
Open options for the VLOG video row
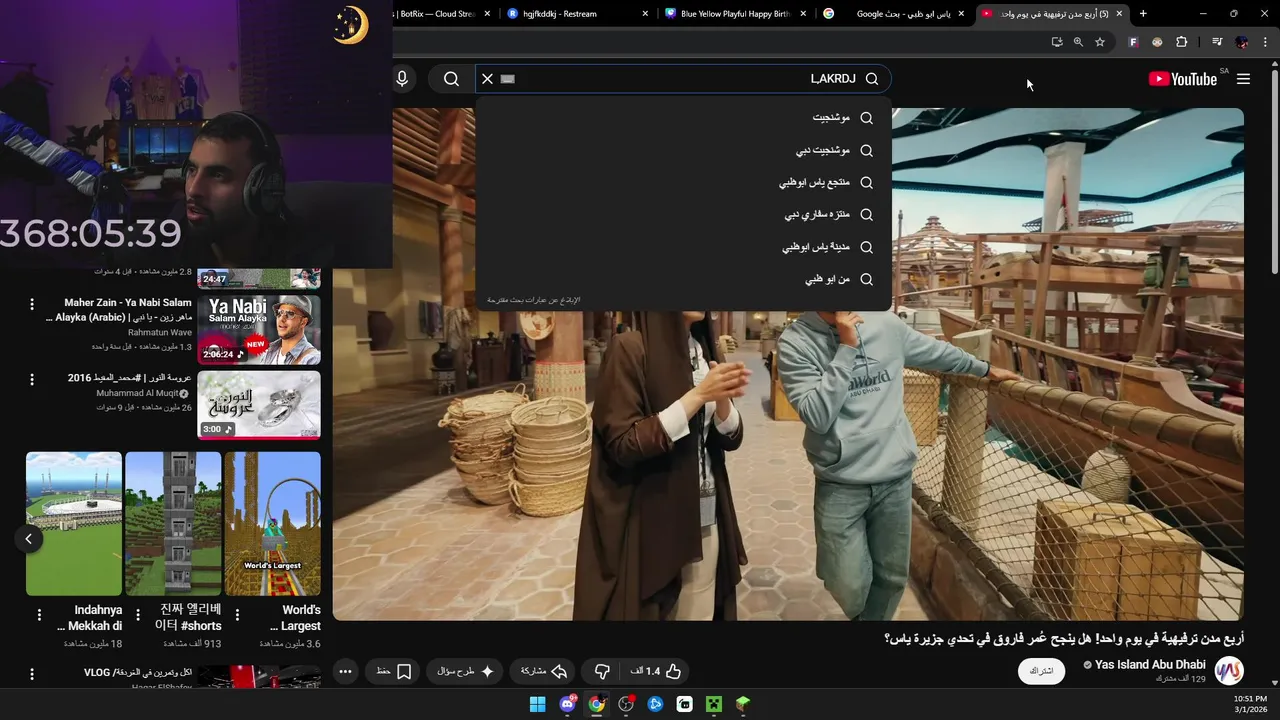click(x=31, y=674)
